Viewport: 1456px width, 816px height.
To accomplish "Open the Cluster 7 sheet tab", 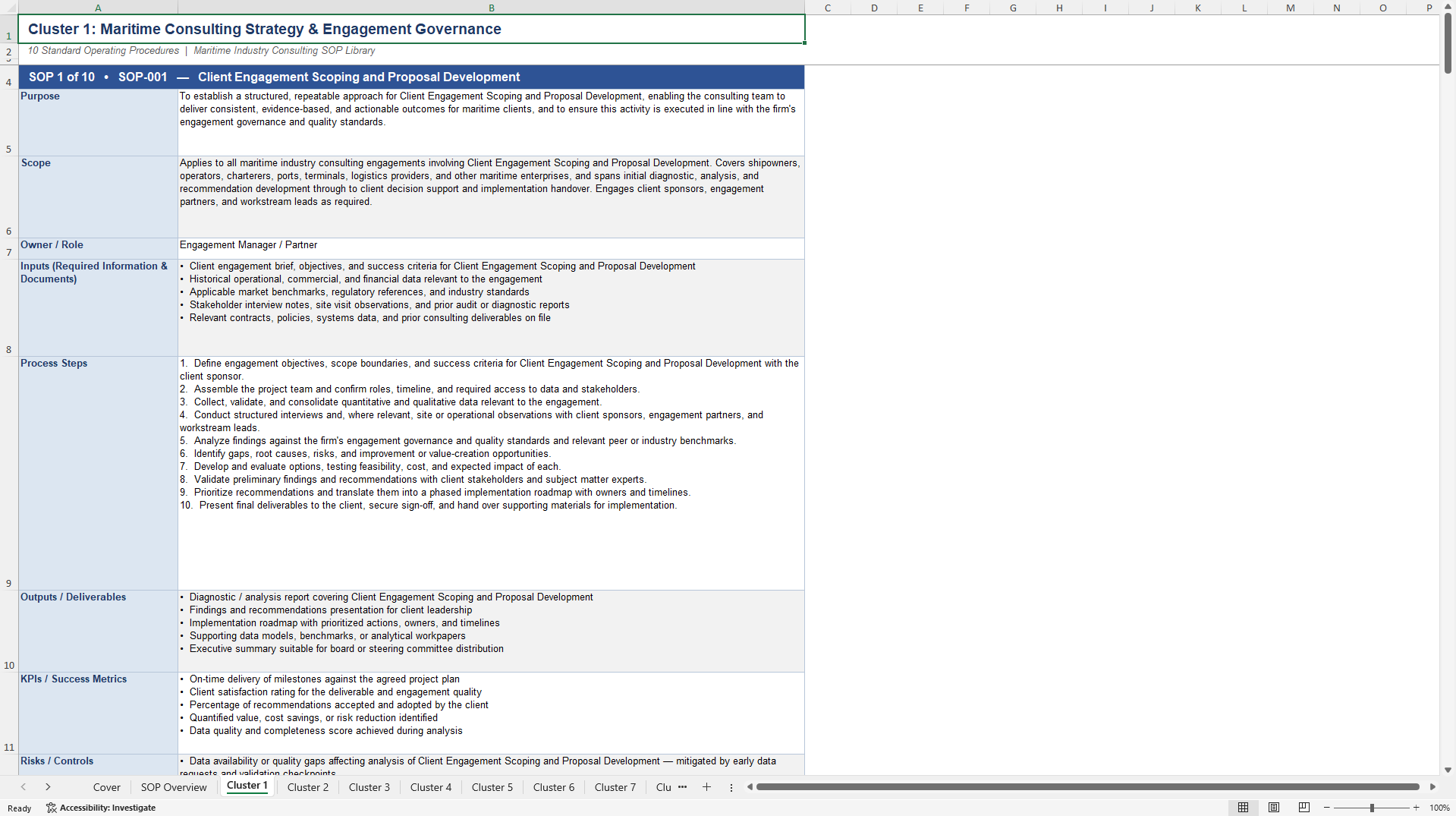I will point(615,787).
